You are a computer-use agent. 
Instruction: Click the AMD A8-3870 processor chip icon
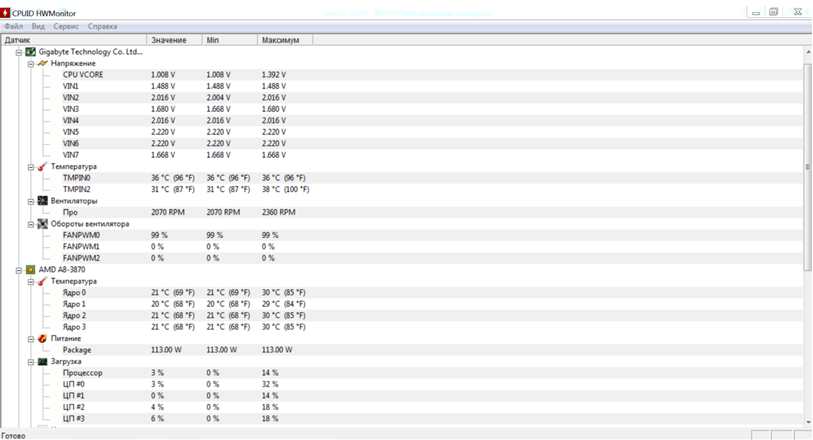[30, 270]
